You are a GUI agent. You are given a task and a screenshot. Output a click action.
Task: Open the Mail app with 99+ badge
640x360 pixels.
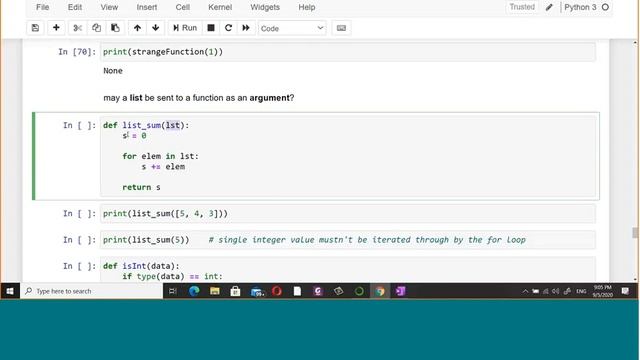(257, 291)
